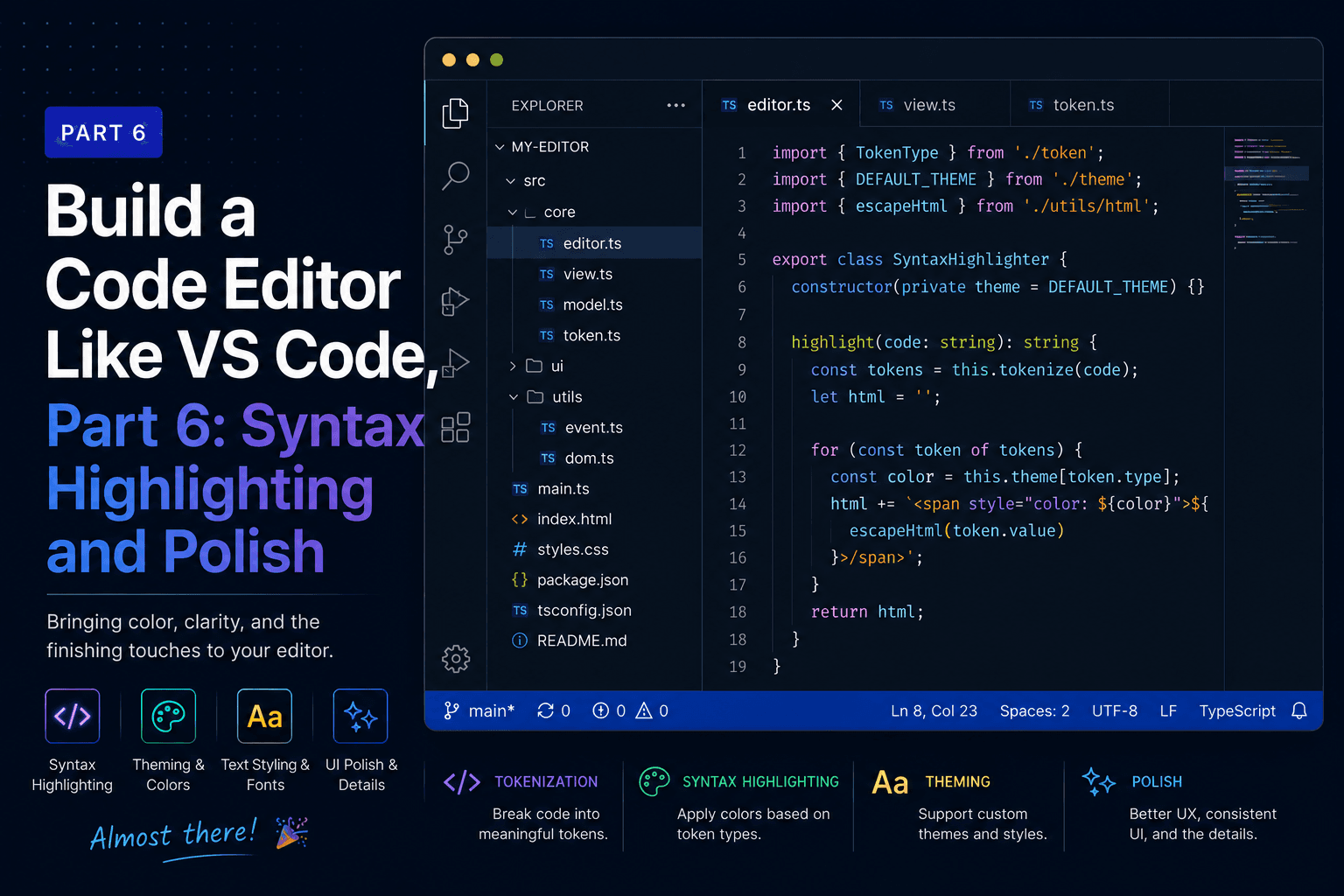Click the main* branch indicator
1344x896 pixels.
479,710
